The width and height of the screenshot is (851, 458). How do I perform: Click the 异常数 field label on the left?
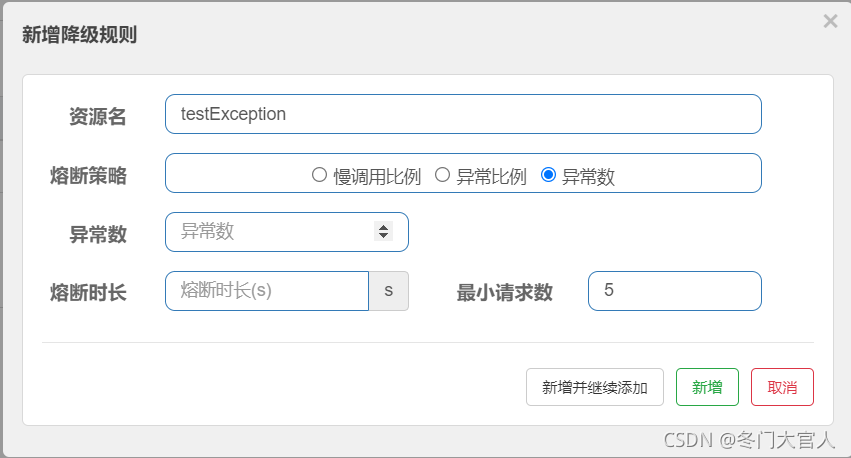pyautogui.click(x=98, y=234)
